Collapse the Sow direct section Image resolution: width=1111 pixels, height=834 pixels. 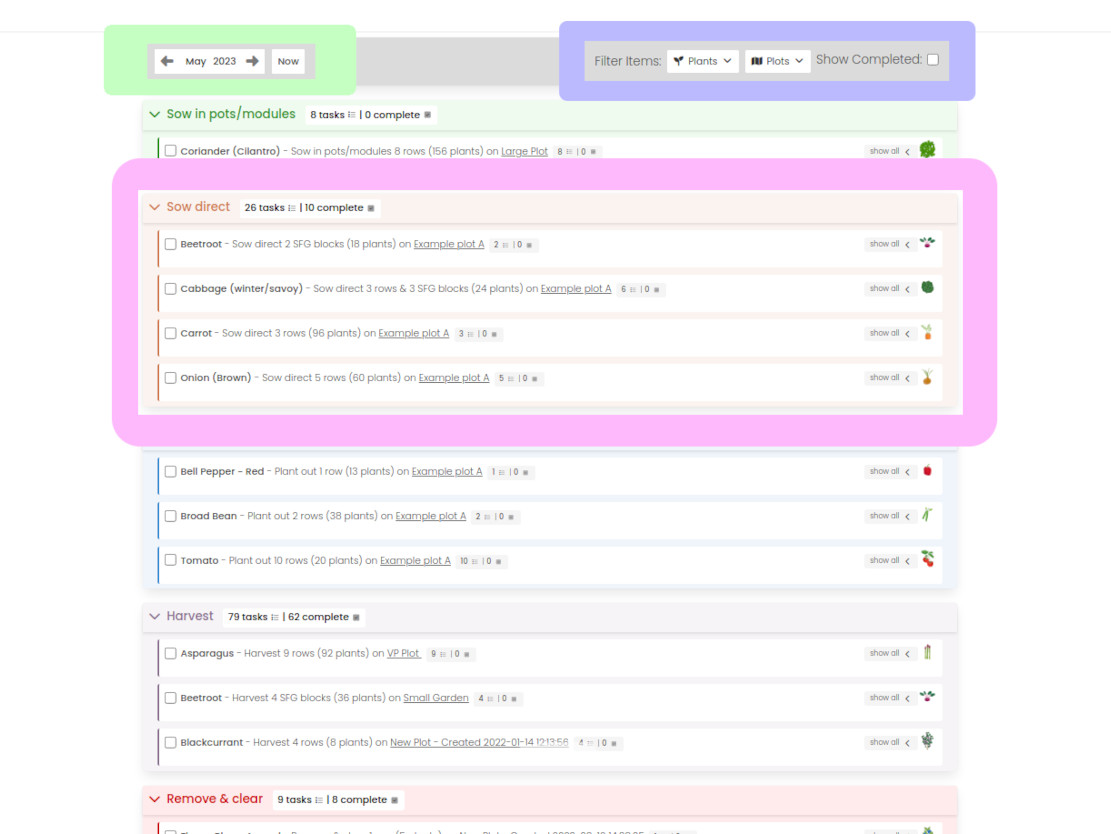[x=155, y=207]
